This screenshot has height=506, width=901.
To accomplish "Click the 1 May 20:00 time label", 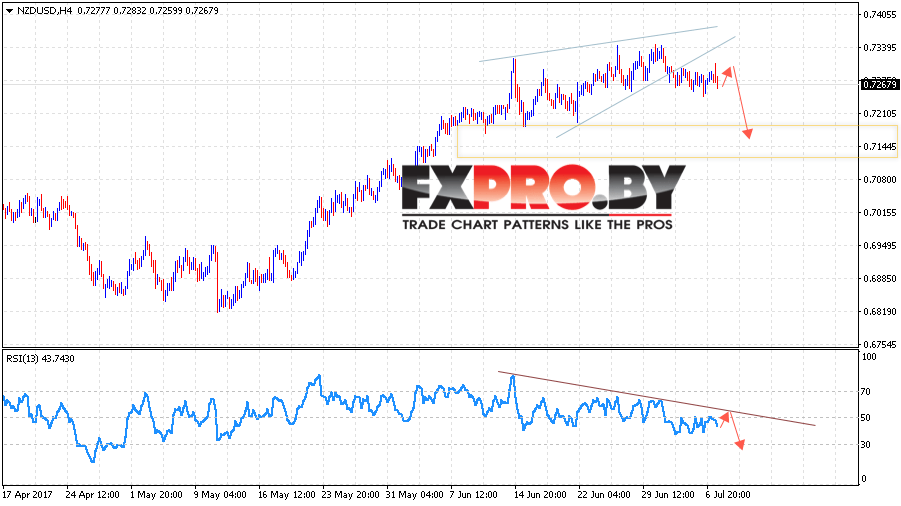I will tap(156, 495).
